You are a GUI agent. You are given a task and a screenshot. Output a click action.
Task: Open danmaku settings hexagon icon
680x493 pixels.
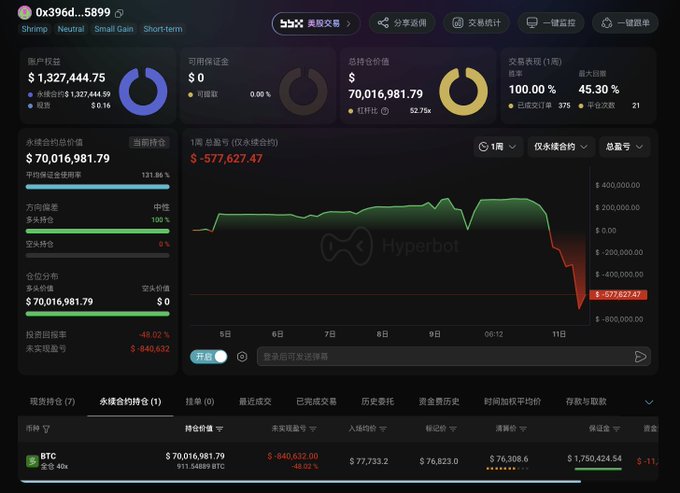tap(242, 357)
